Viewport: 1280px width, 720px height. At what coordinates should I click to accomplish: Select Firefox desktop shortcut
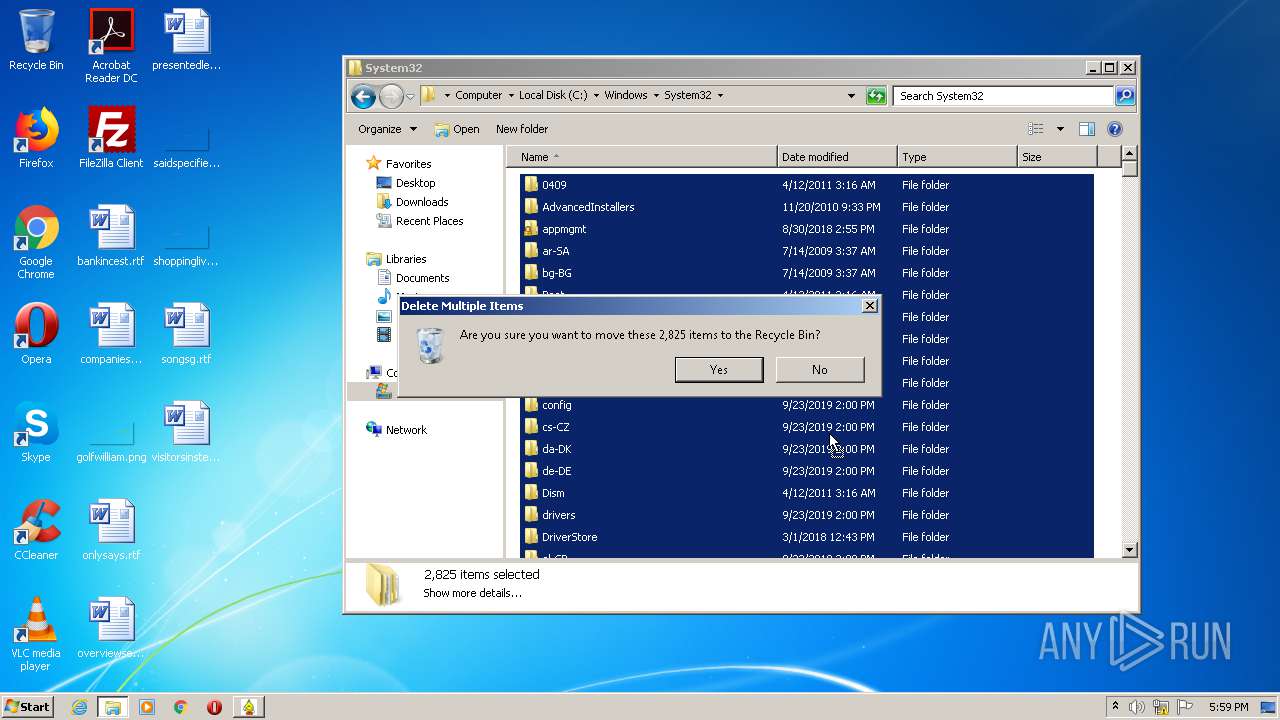[36, 139]
